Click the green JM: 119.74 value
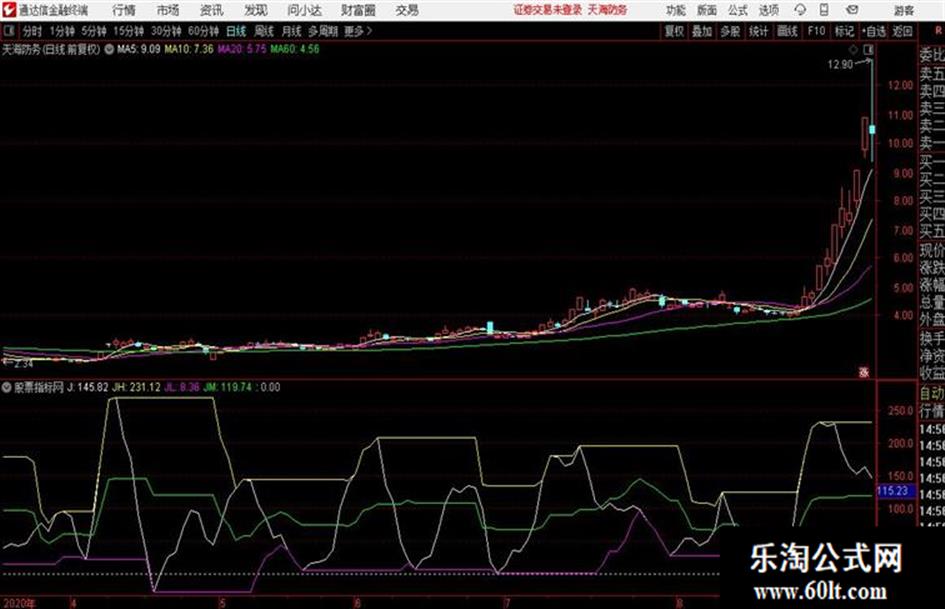 [227, 387]
